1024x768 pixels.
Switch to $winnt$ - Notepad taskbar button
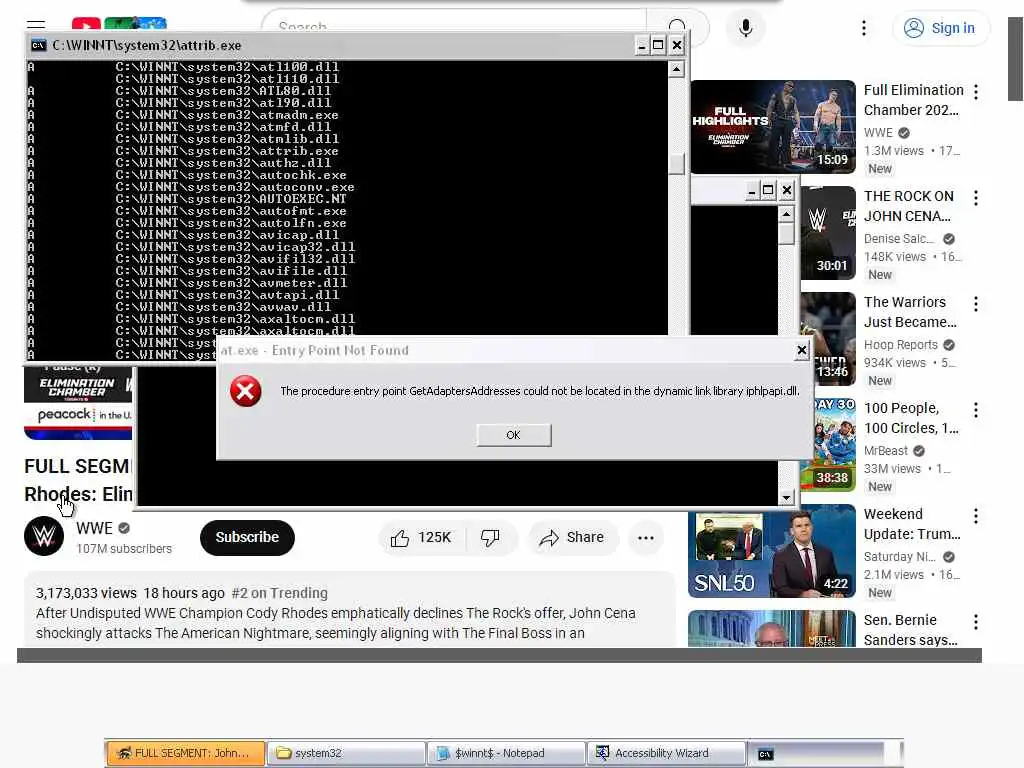(x=506, y=753)
